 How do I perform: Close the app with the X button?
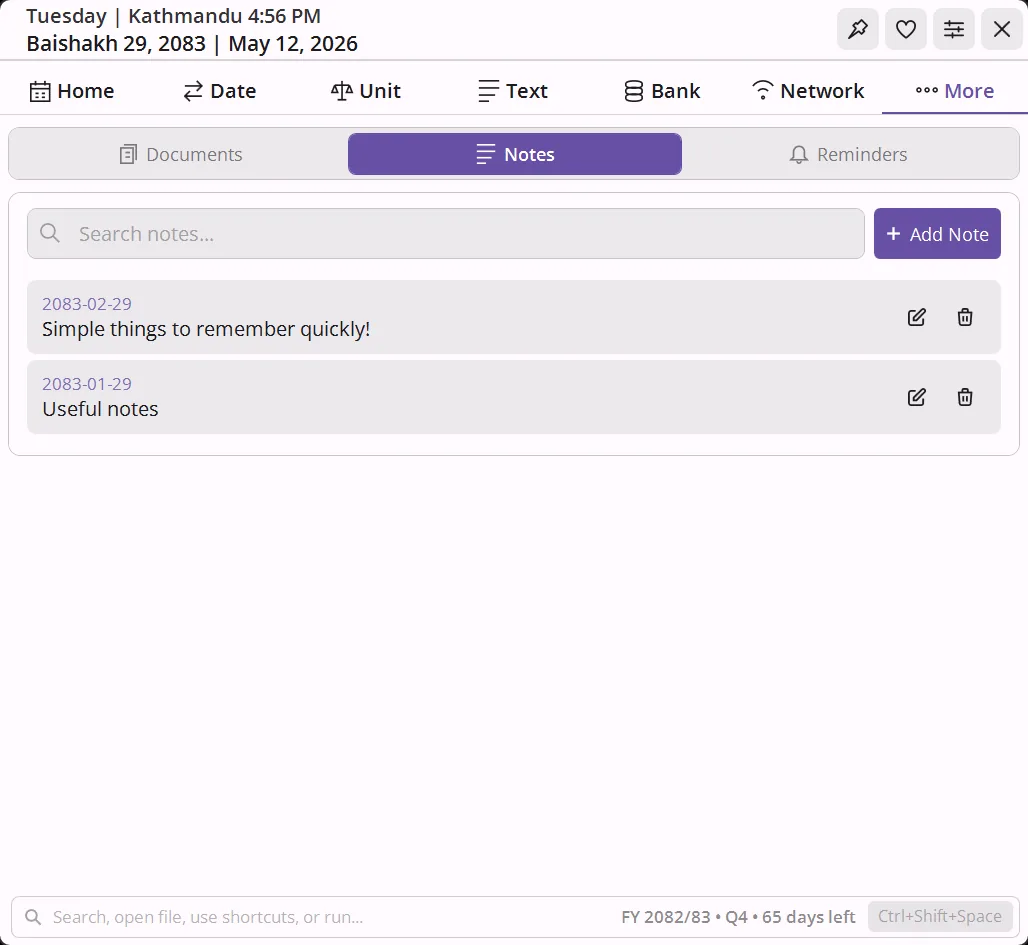[x=1001, y=29]
